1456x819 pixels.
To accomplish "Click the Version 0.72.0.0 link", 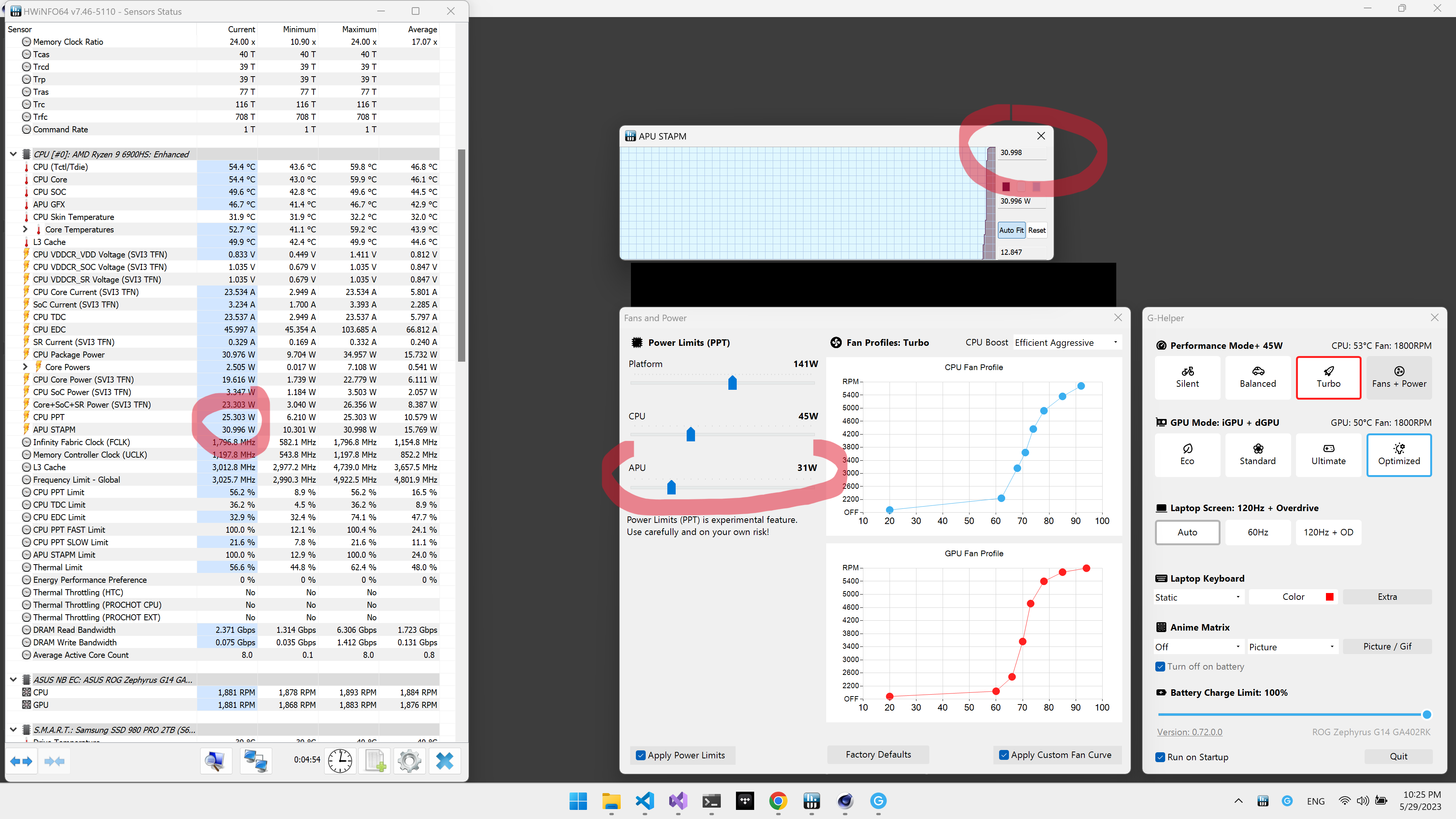I will (1189, 732).
